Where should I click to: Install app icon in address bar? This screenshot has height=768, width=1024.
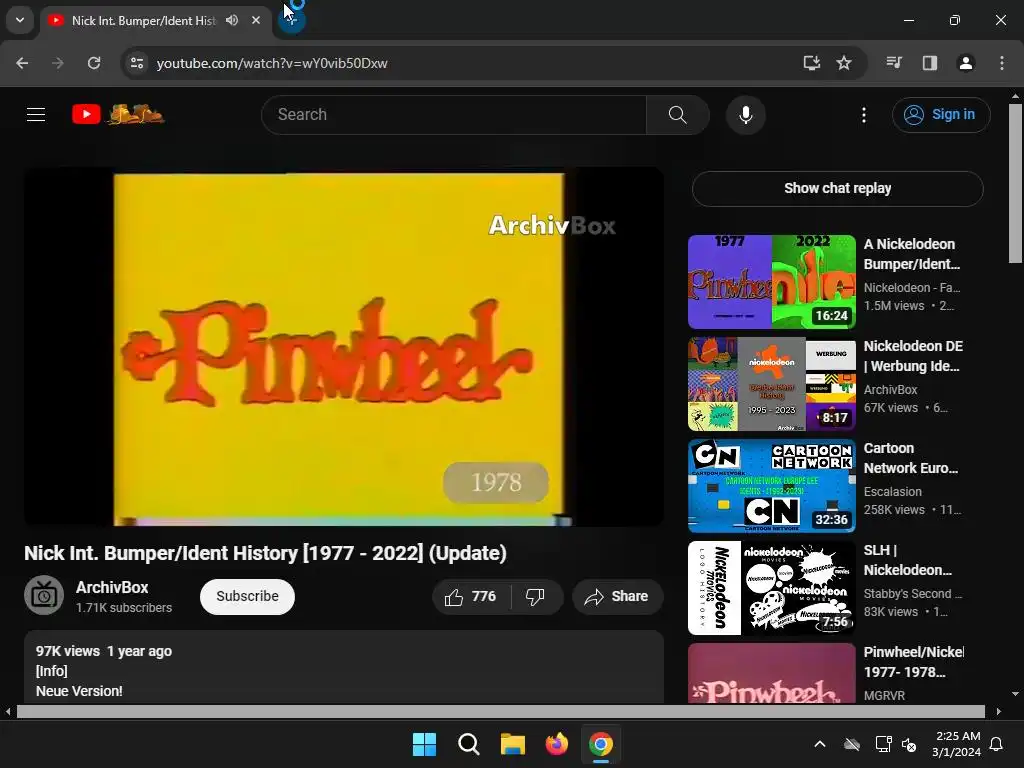tap(811, 63)
